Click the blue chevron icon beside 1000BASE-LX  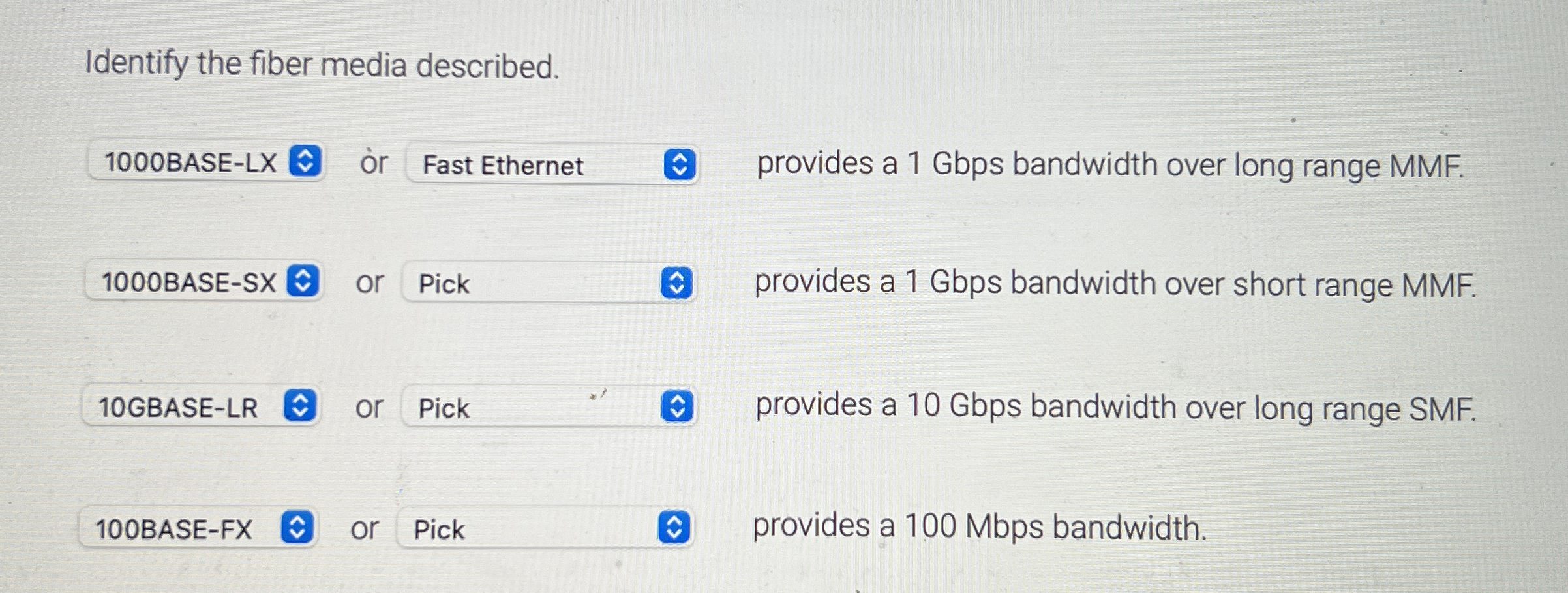coord(305,162)
